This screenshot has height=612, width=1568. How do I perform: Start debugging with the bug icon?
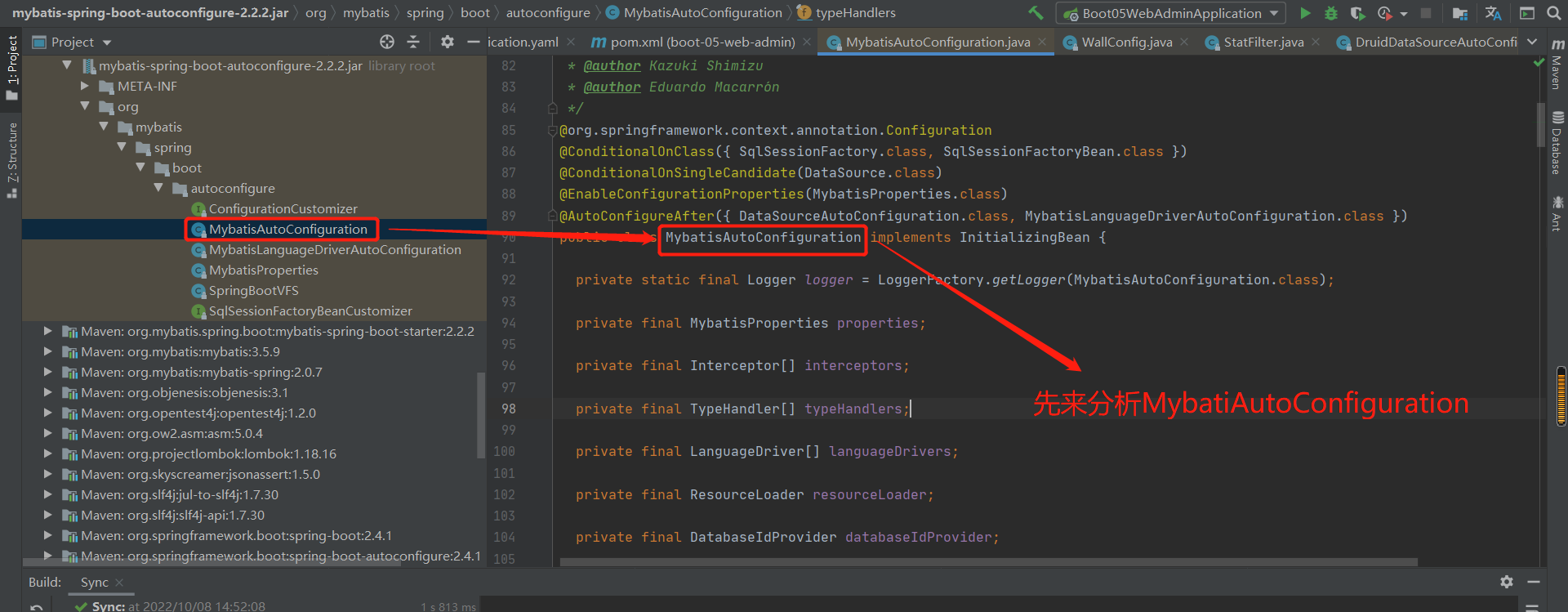[x=1331, y=13]
